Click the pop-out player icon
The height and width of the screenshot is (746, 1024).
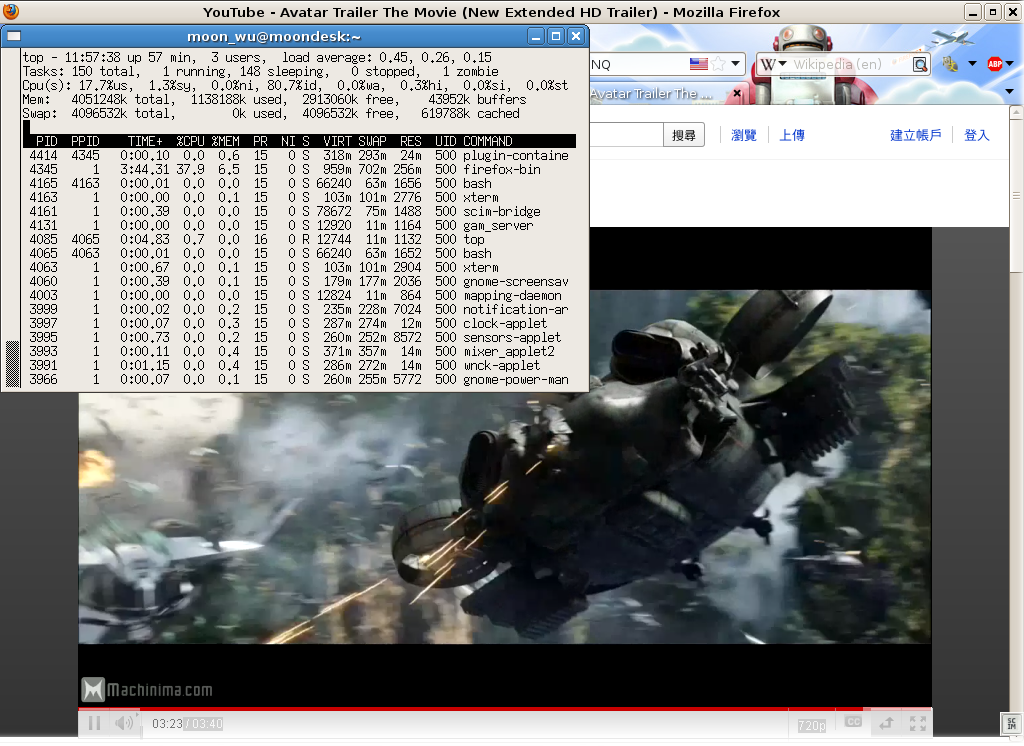coord(885,723)
